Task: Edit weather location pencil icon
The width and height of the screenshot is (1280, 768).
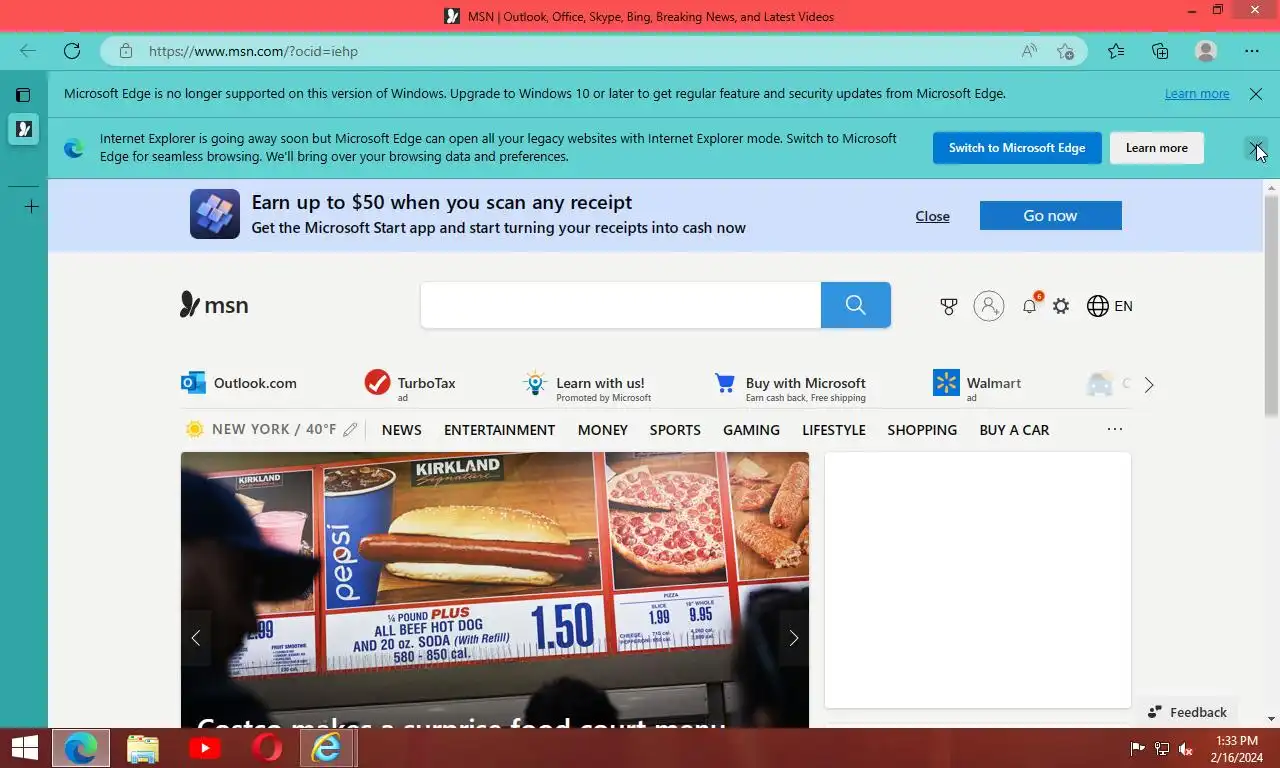Action: pos(350,430)
